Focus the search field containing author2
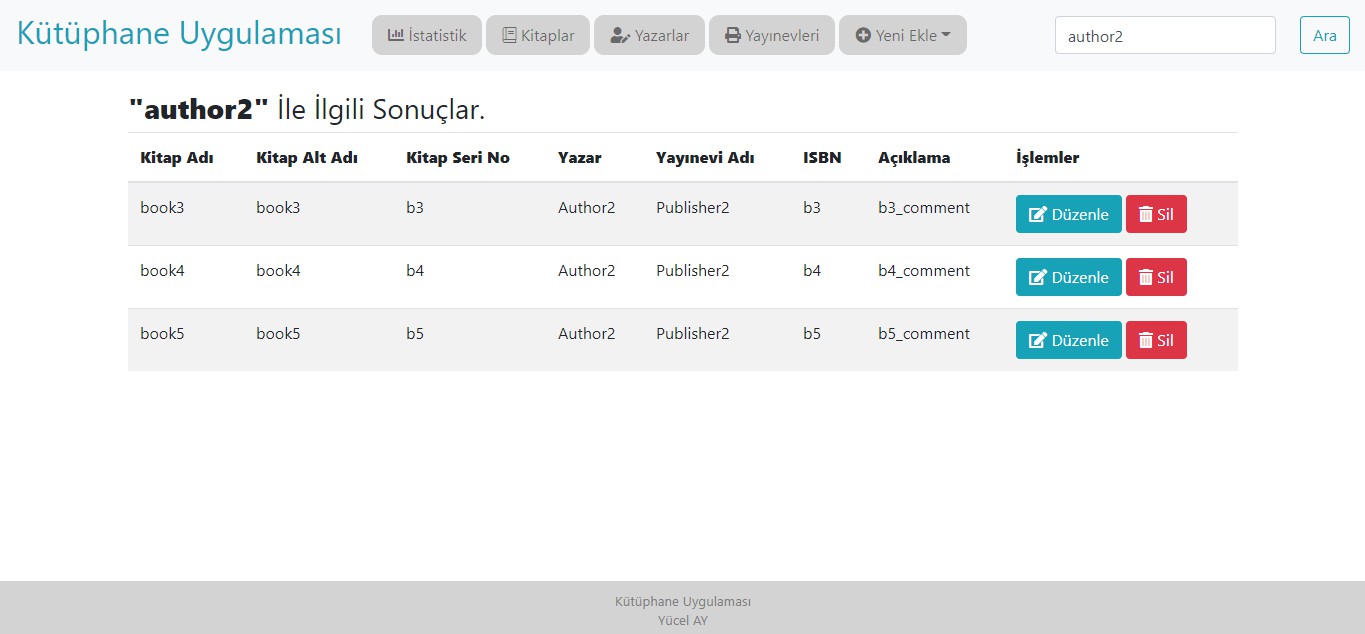The height and width of the screenshot is (634, 1365). [x=1165, y=36]
